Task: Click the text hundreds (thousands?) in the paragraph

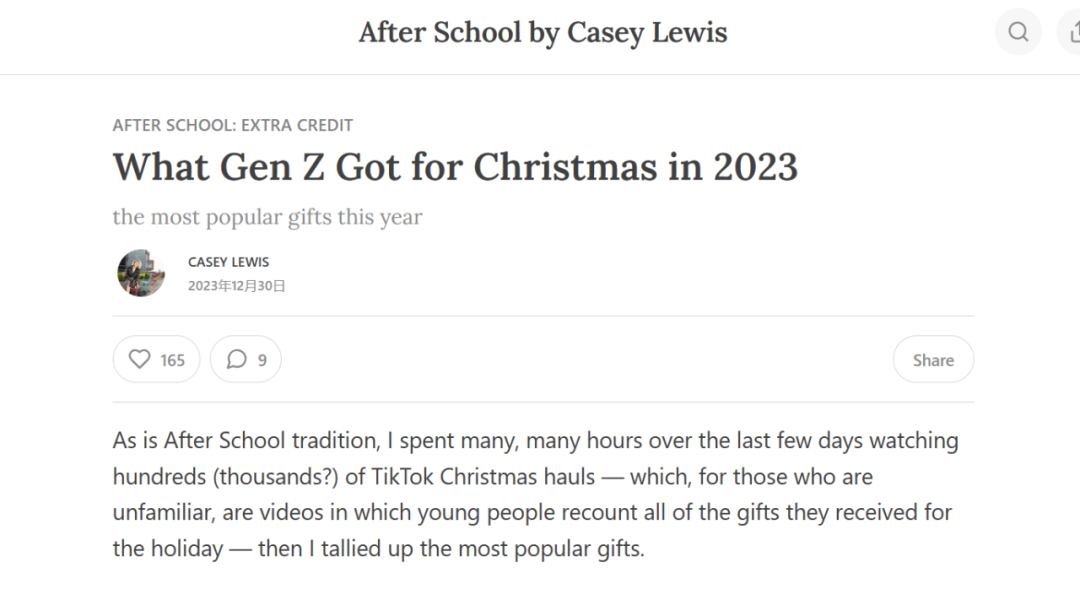Action: (x=226, y=477)
